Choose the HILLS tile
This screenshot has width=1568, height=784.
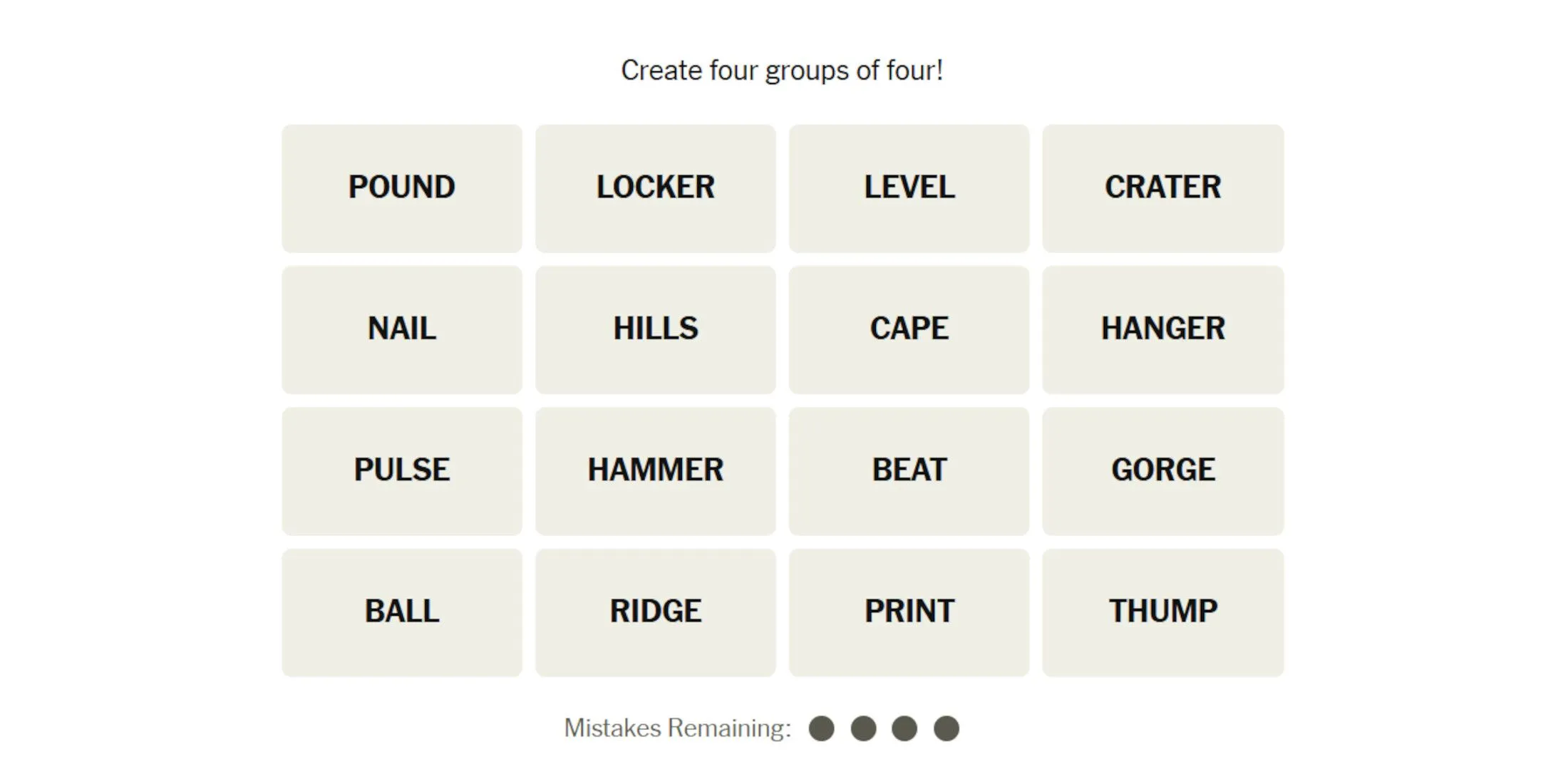click(655, 329)
